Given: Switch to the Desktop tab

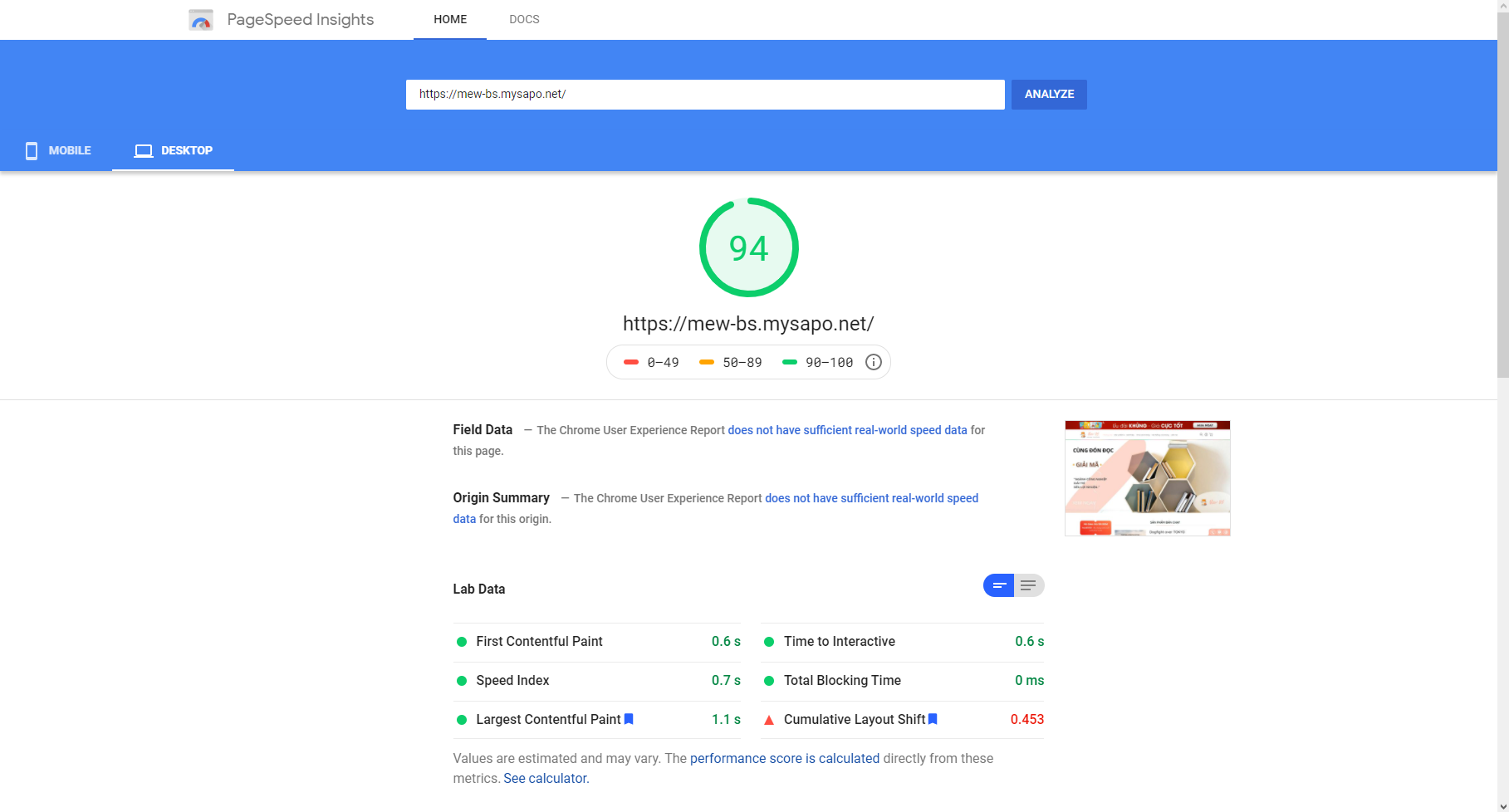Looking at the screenshot, I should click(x=173, y=150).
